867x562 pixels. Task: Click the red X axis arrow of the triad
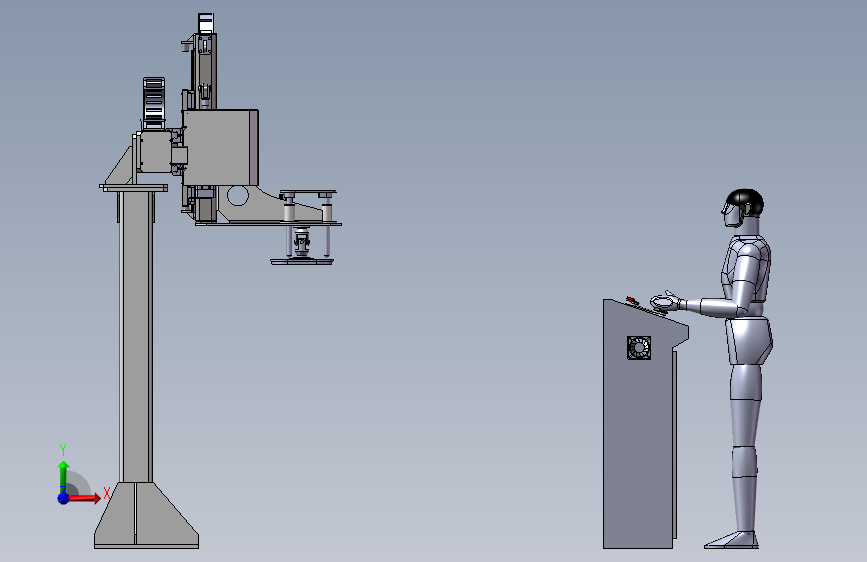click(x=84, y=498)
